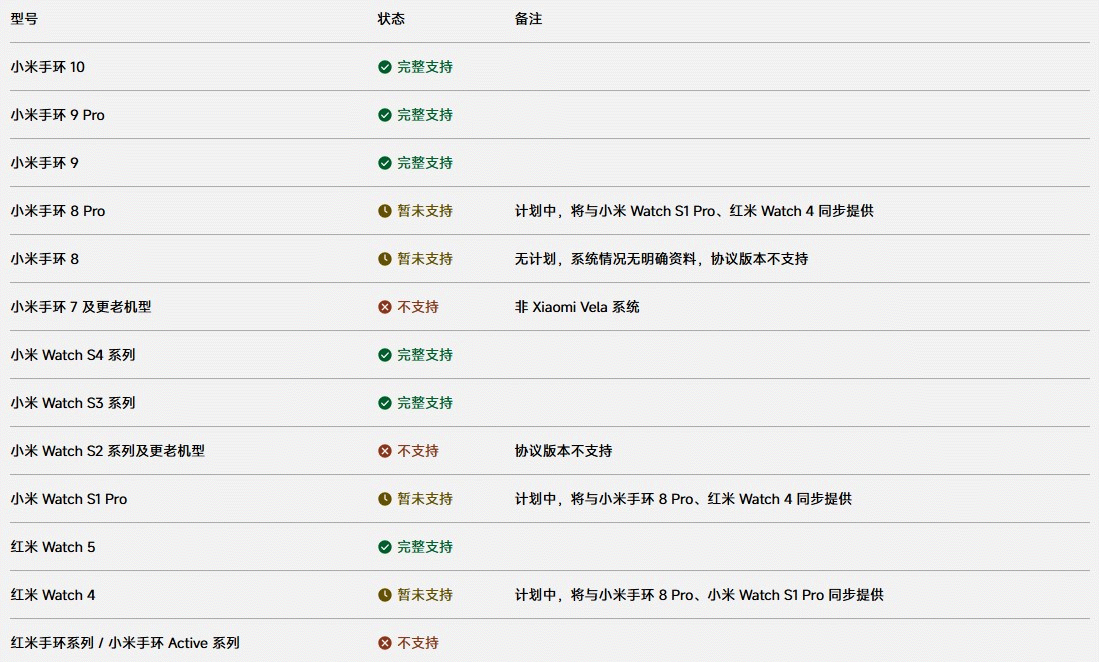Click clock icon for 红米 Watch 4
Viewport: 1099px width, 662px height.
coord(385,595)
